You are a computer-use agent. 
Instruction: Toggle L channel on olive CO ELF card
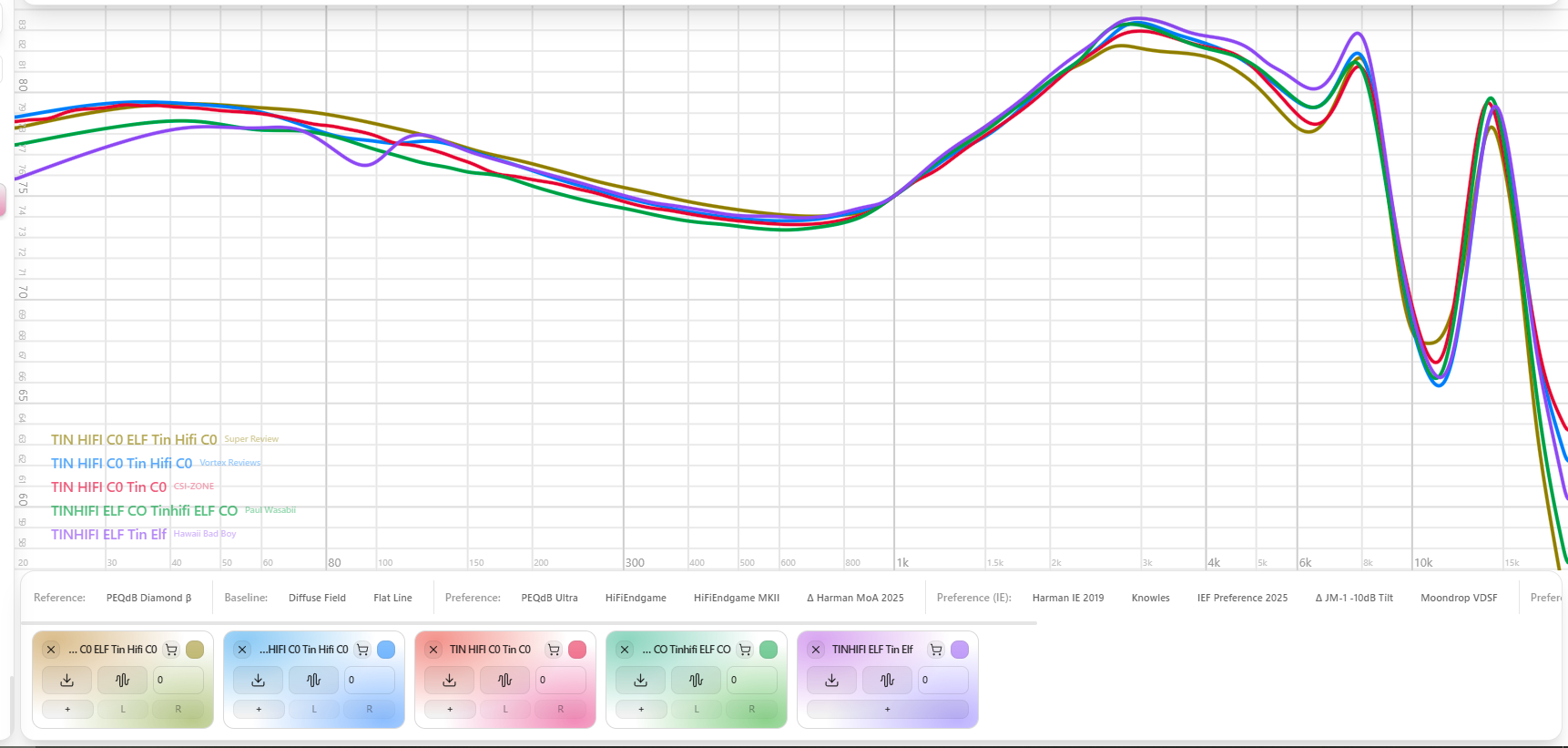click(123, 709)
